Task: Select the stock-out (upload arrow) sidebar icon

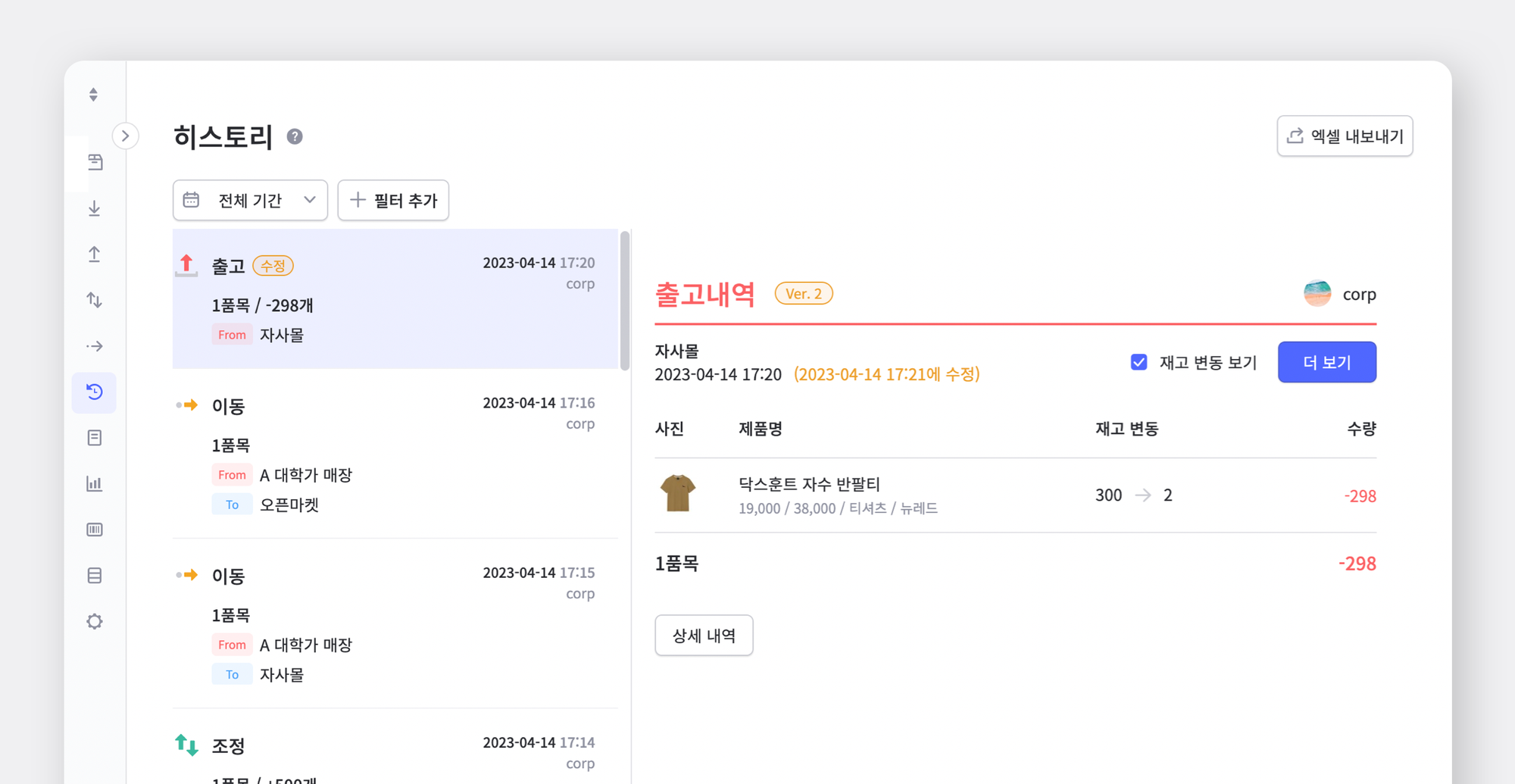Action: (94, 255)
